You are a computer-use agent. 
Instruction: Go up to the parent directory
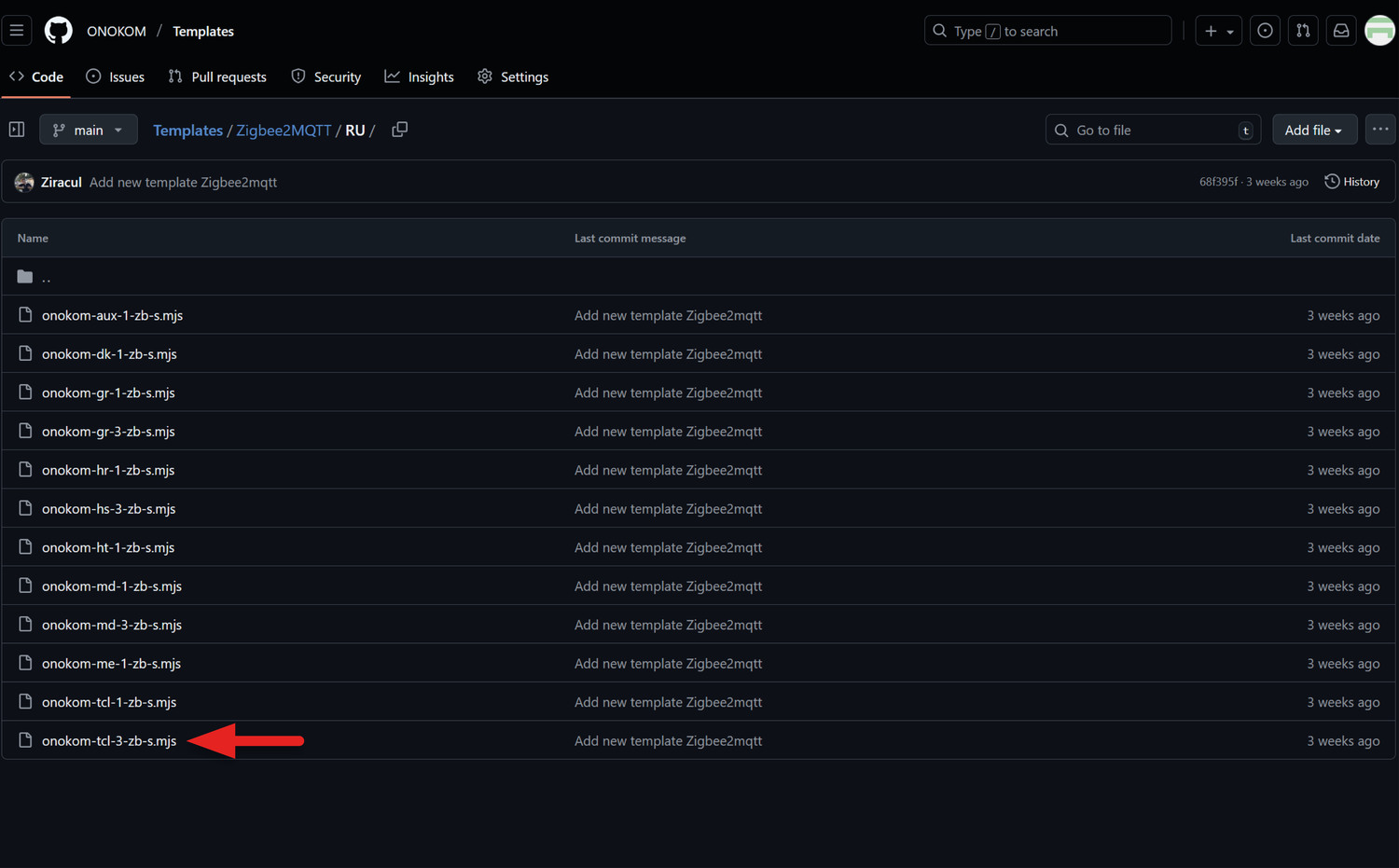(x=46, y=277)
